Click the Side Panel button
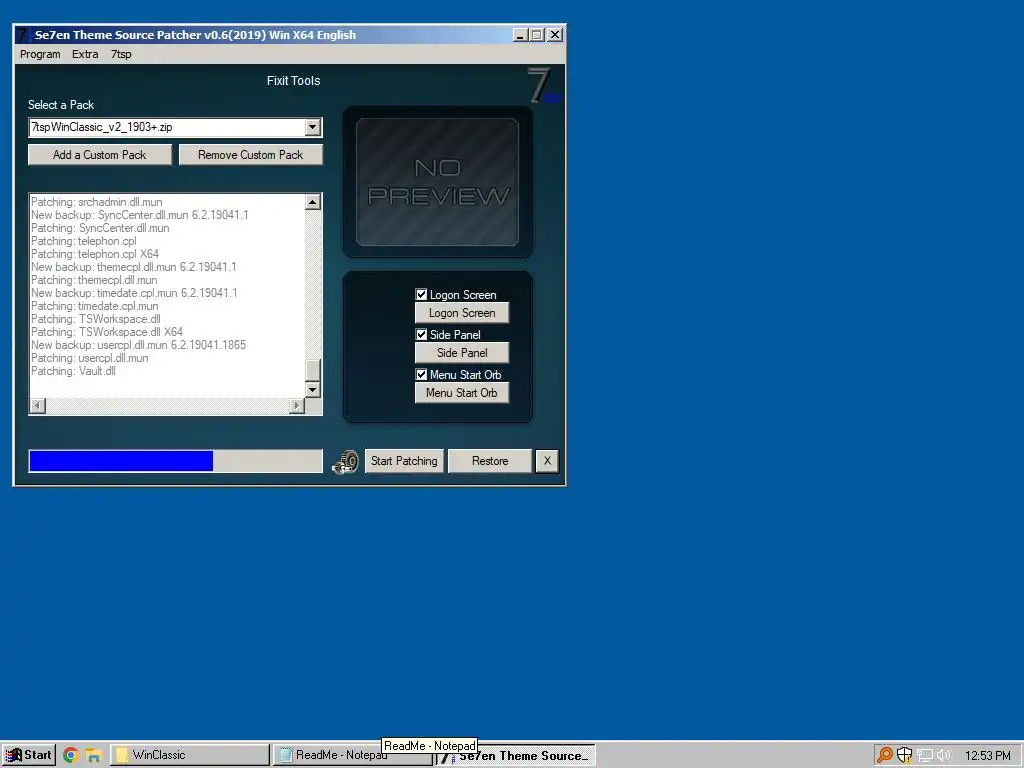 [x=462, y=353]
